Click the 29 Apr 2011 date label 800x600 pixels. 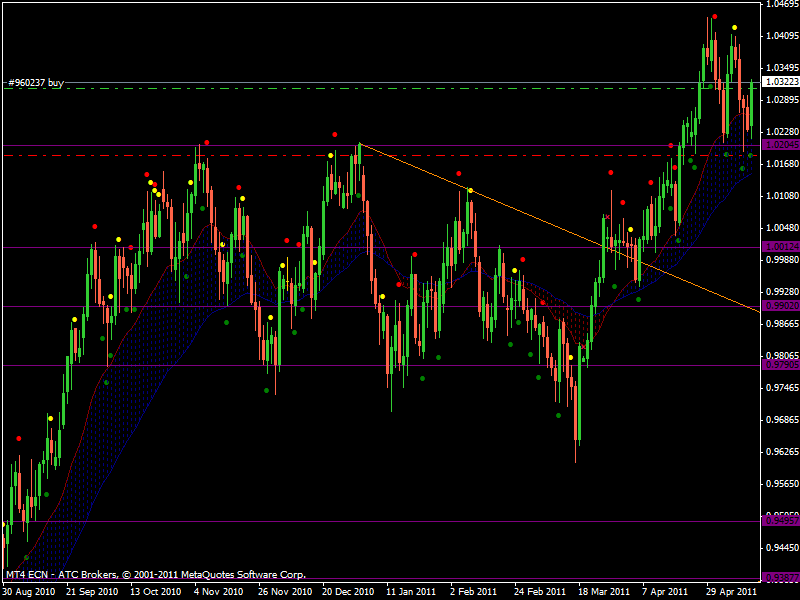click(x=731, y=592)
